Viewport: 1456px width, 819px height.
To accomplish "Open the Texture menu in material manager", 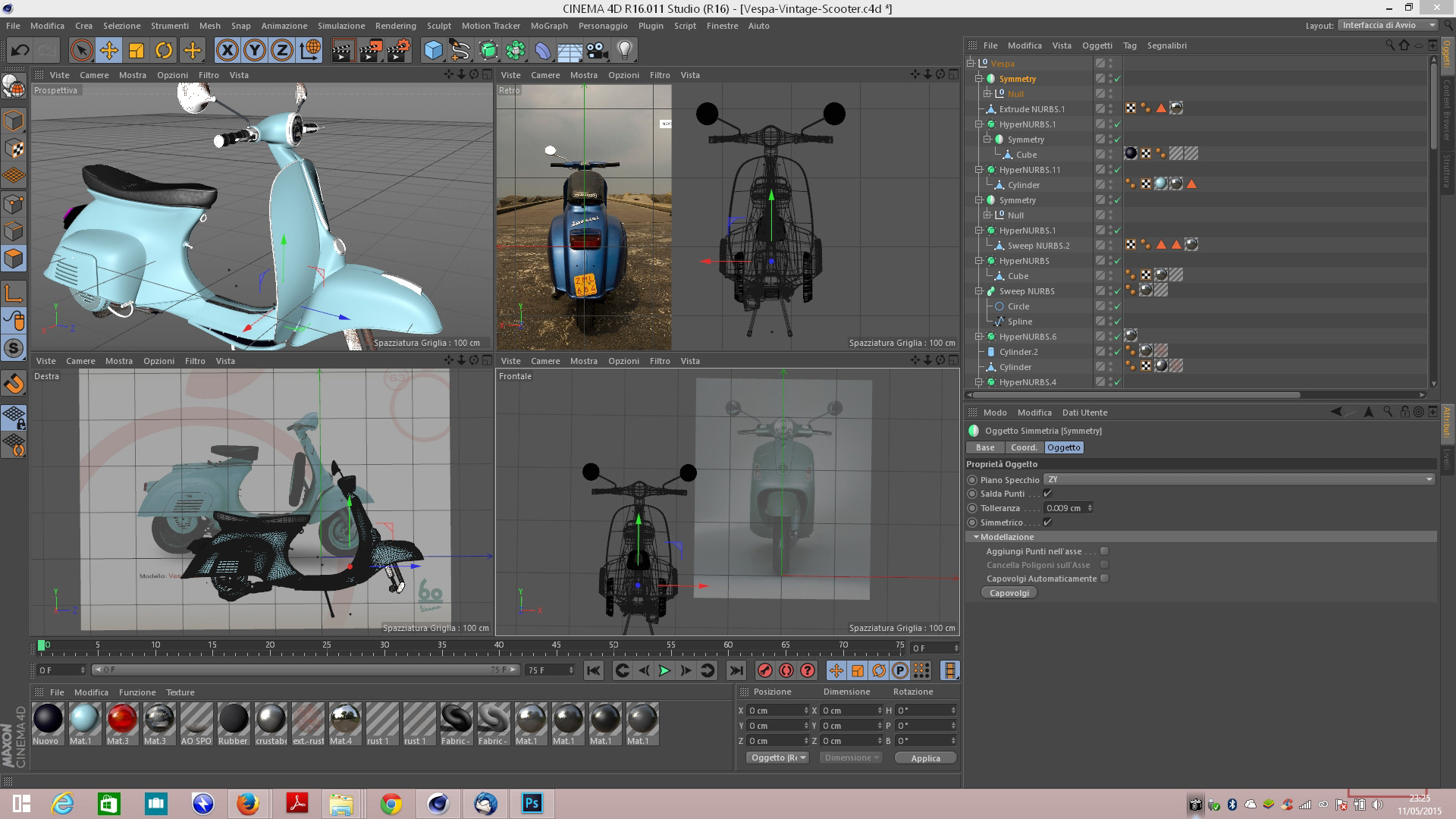I will [180, 692].
